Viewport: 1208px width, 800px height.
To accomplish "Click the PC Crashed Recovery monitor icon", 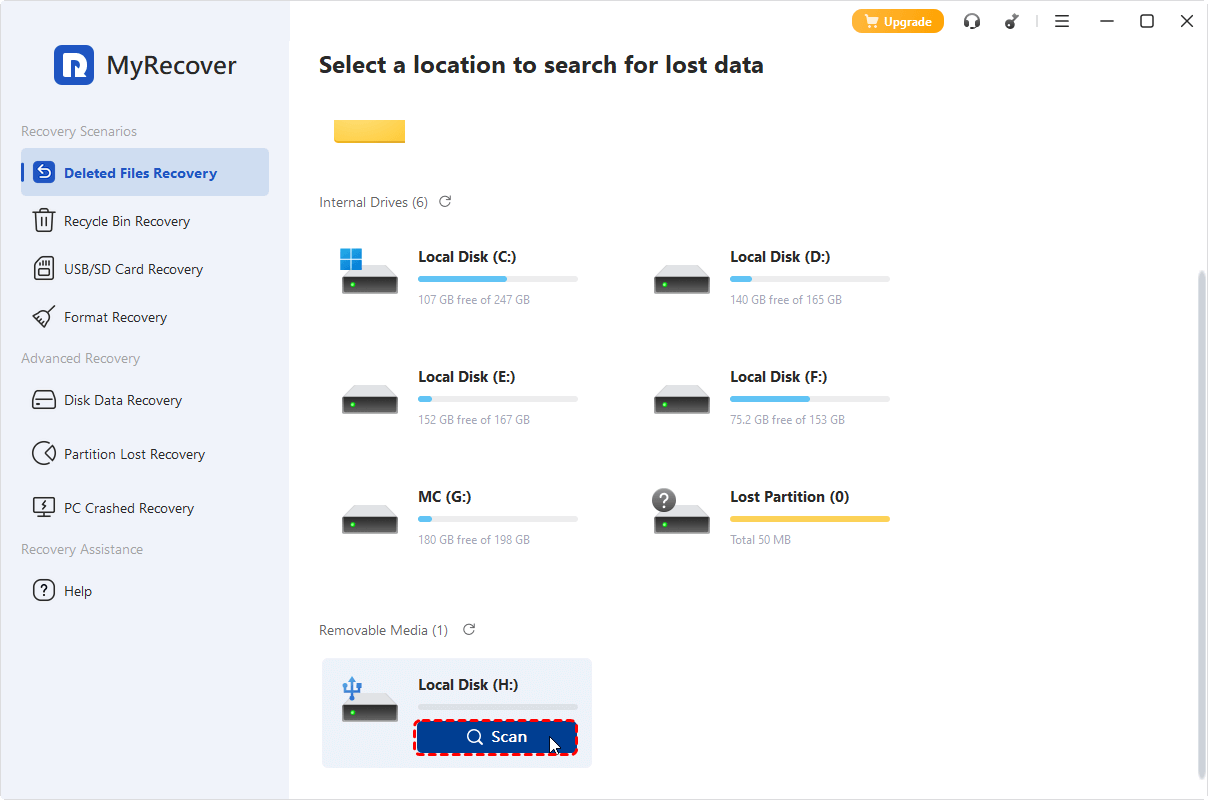I will point(44,507).
